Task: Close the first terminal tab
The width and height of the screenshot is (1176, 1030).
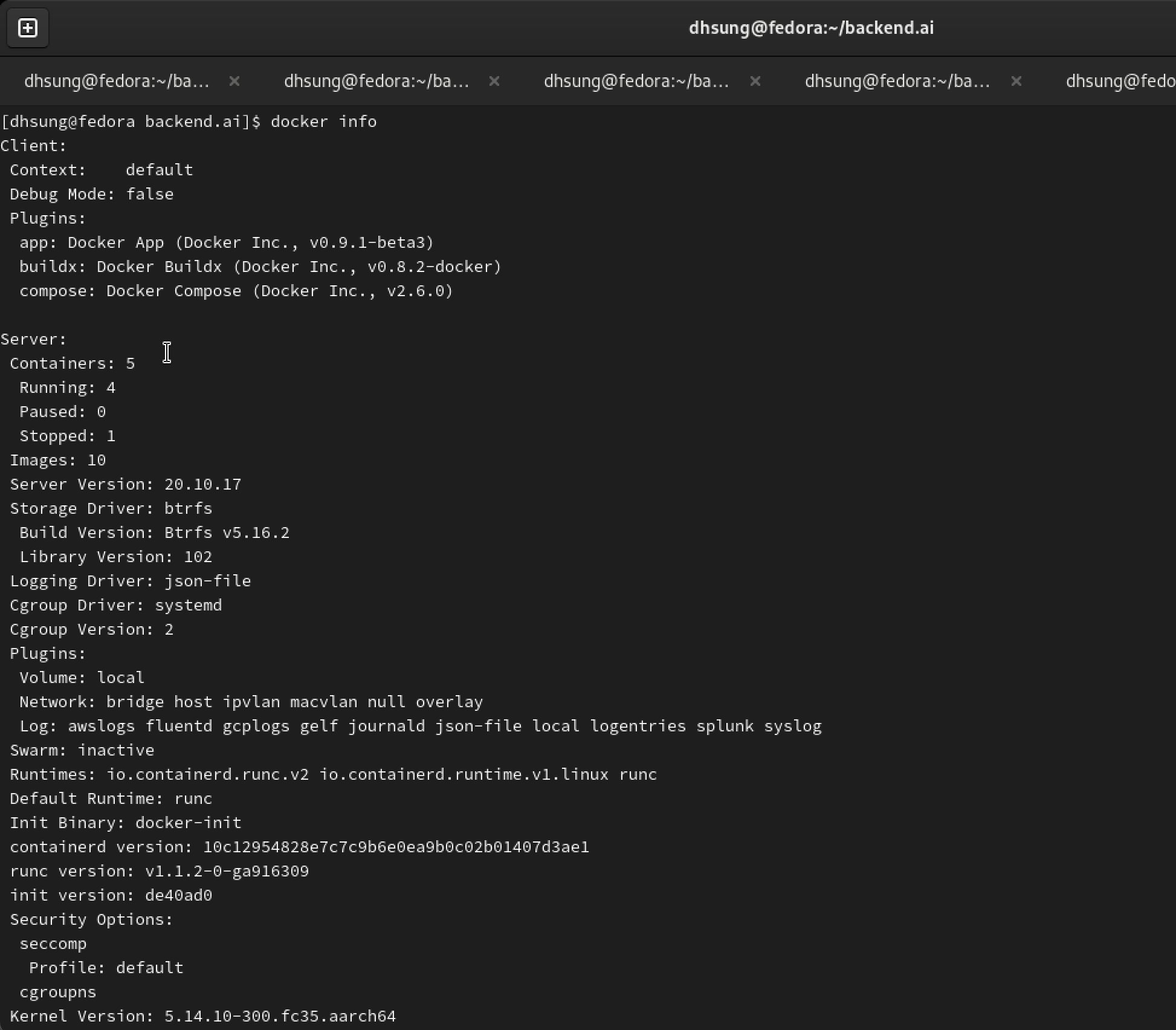Action: (235, 81)
